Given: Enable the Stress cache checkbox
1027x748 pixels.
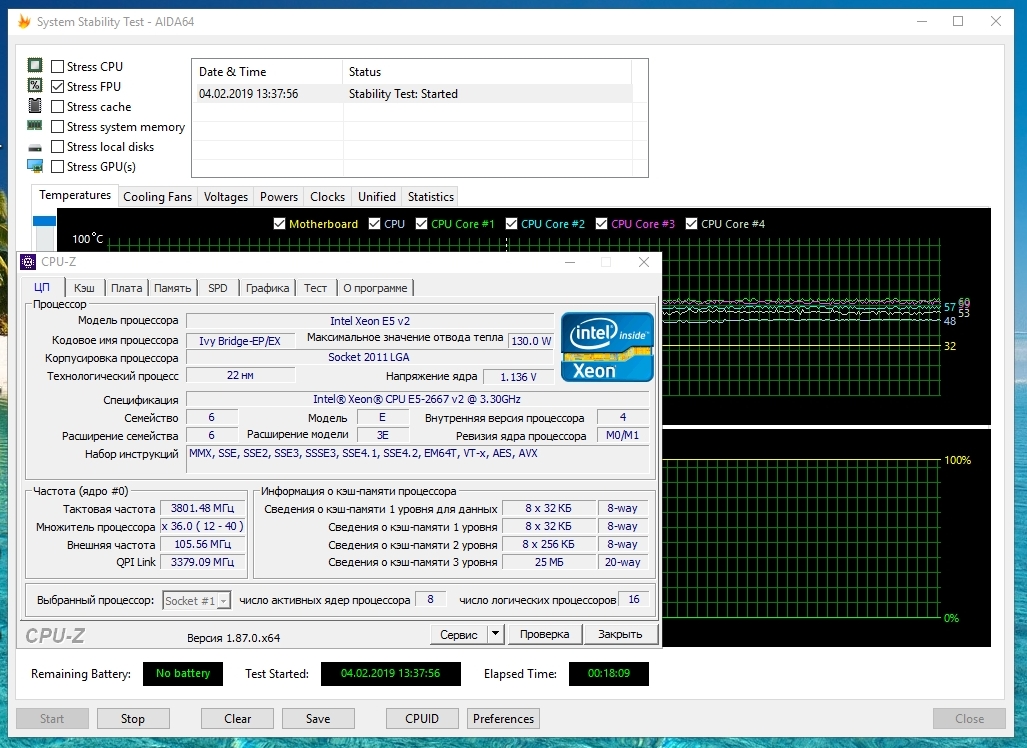Looking at the screenshot, I should coord(58,107).
